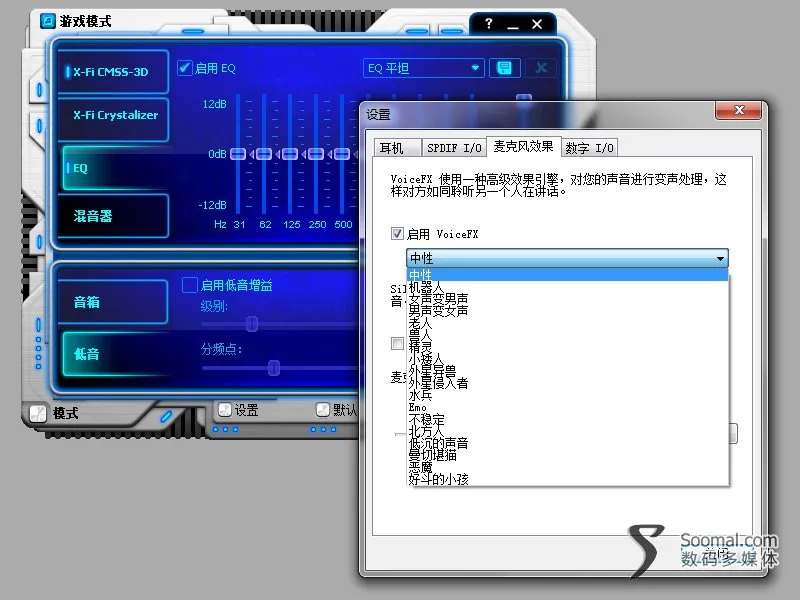Image resolution: width=800 pixels, height=600 pixels.
Task: Choose 老人 voice effect
Action: pyautogui.click(x=567, y=322)
